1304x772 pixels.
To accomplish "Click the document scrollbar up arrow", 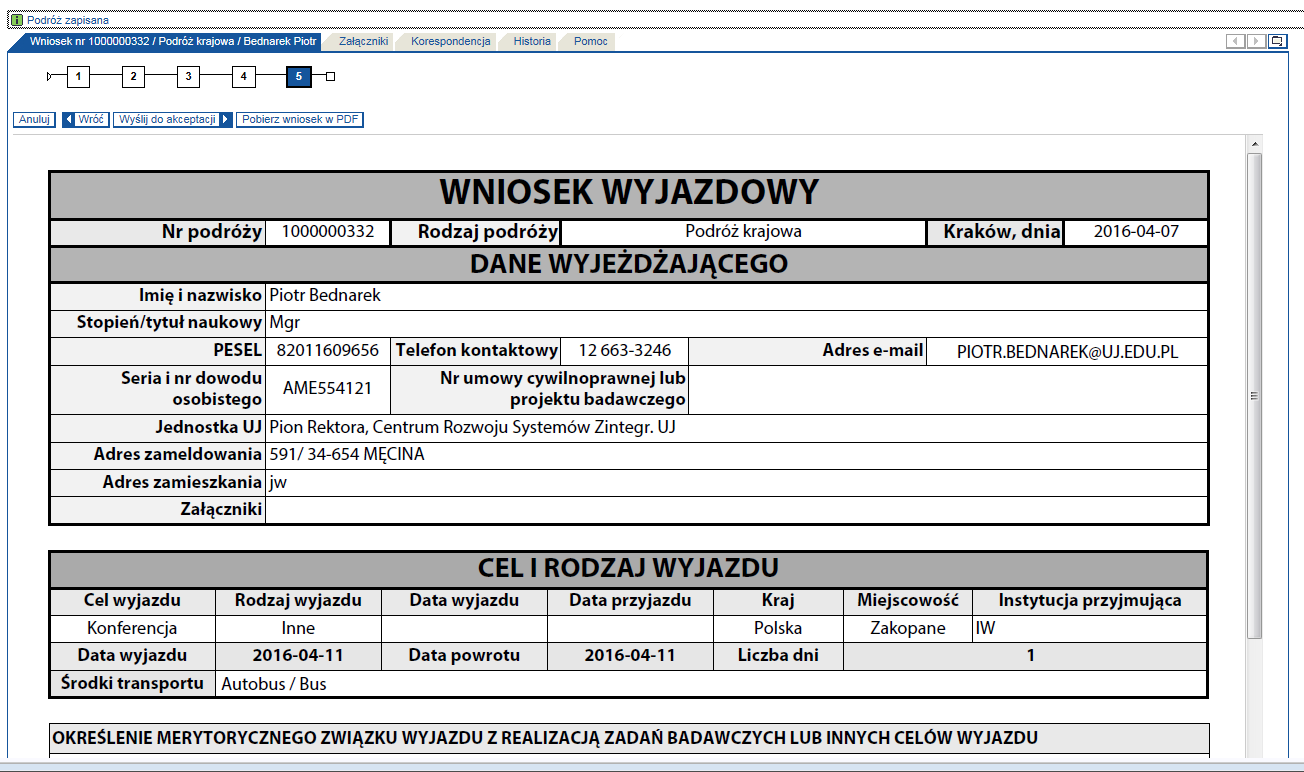I will [1254, 145].
